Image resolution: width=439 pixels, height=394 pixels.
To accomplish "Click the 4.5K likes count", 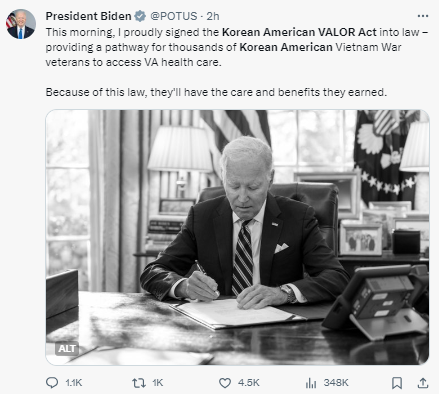I will pyautogui.click(x=249, y=383).
